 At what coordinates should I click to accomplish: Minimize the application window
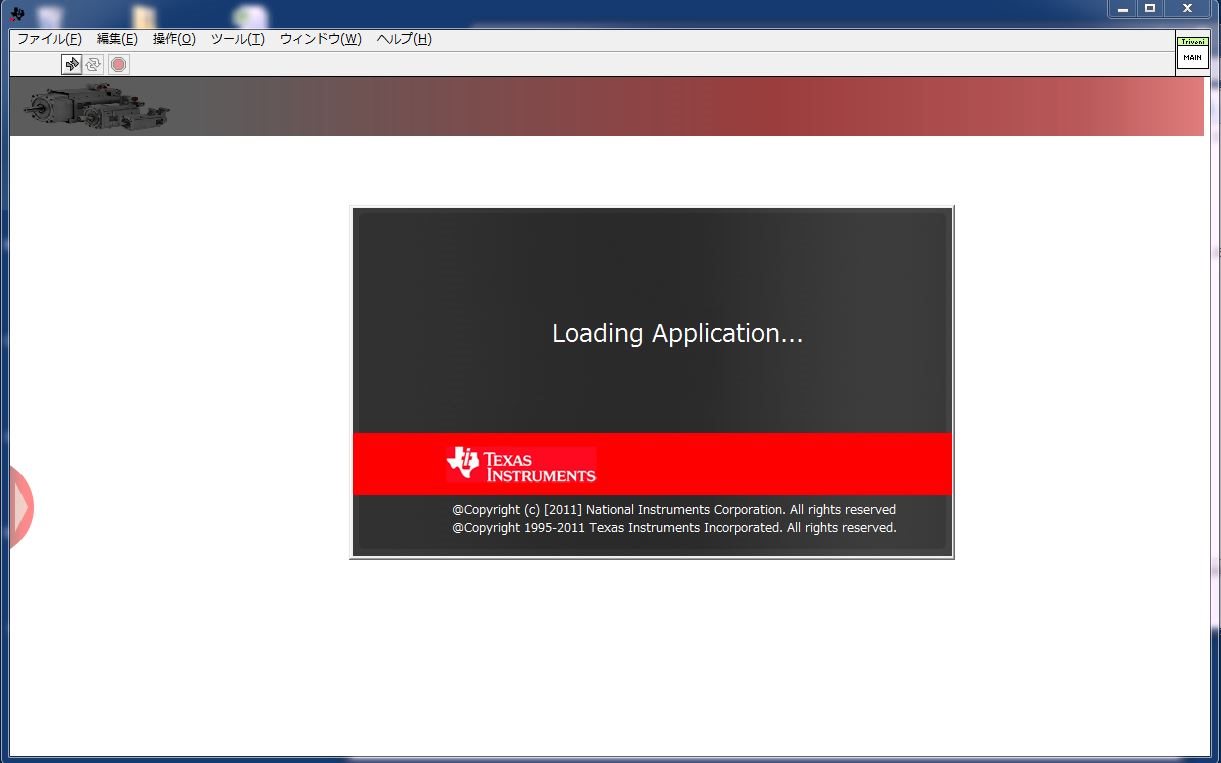1123,8
